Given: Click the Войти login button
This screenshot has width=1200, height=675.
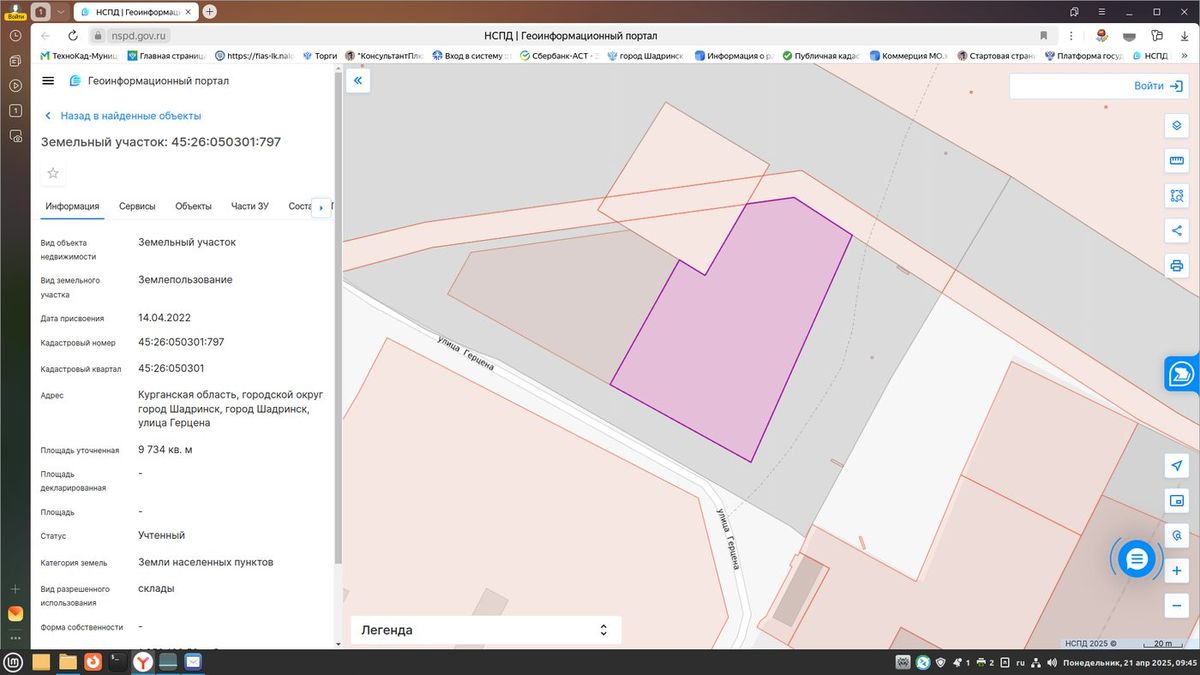Looking at the screenshot, I should [x=1098, y=86].
